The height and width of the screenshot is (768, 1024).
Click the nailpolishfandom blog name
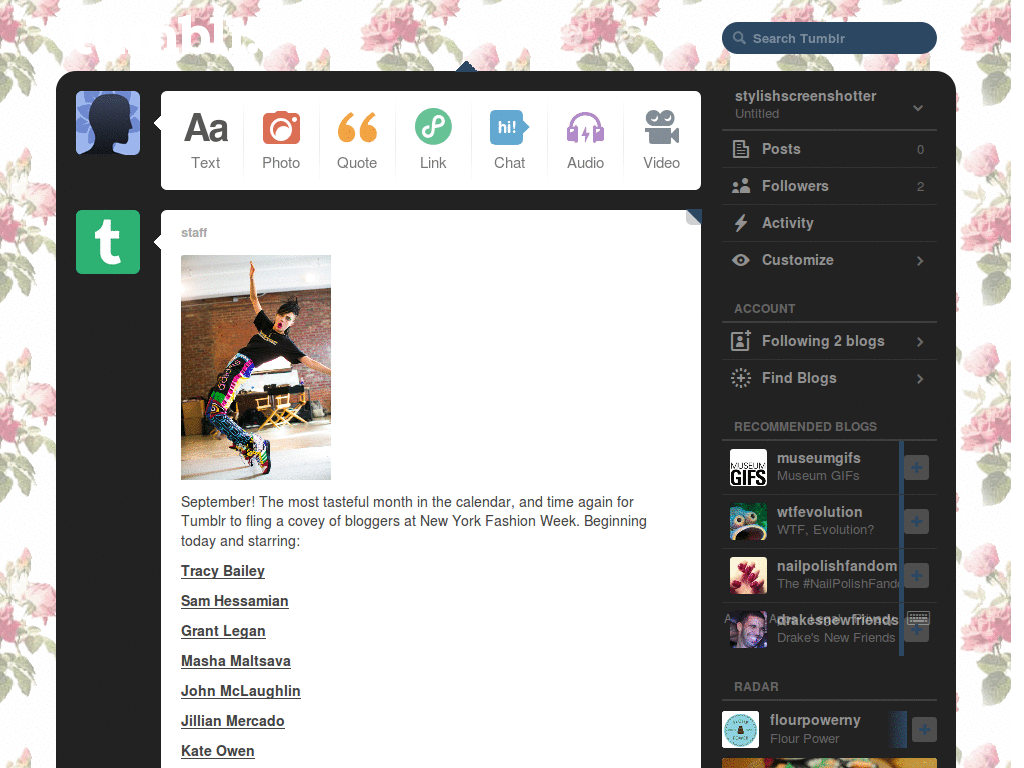837,566
